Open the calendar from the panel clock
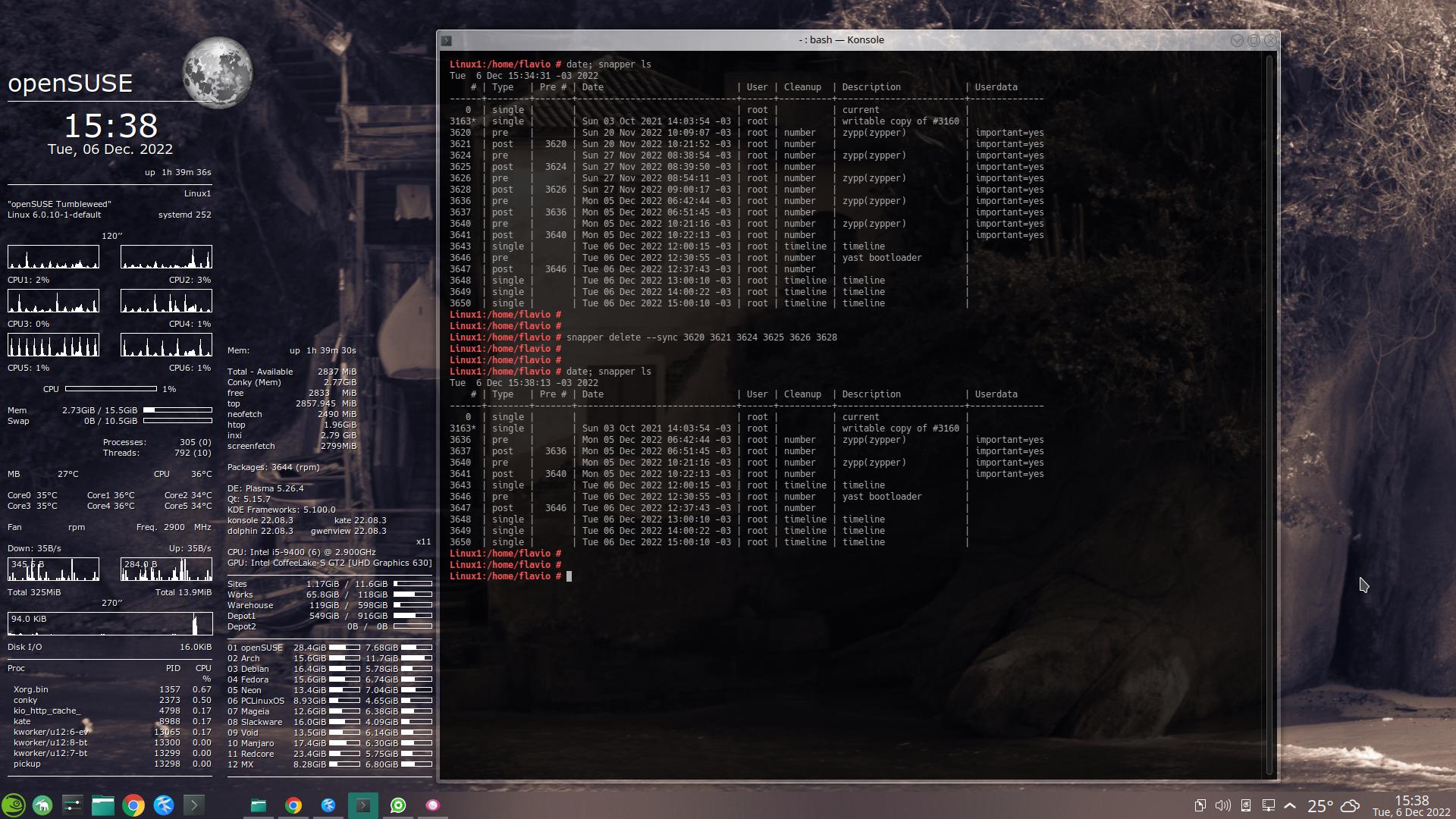The image size is (1456, 819). 1411,805
